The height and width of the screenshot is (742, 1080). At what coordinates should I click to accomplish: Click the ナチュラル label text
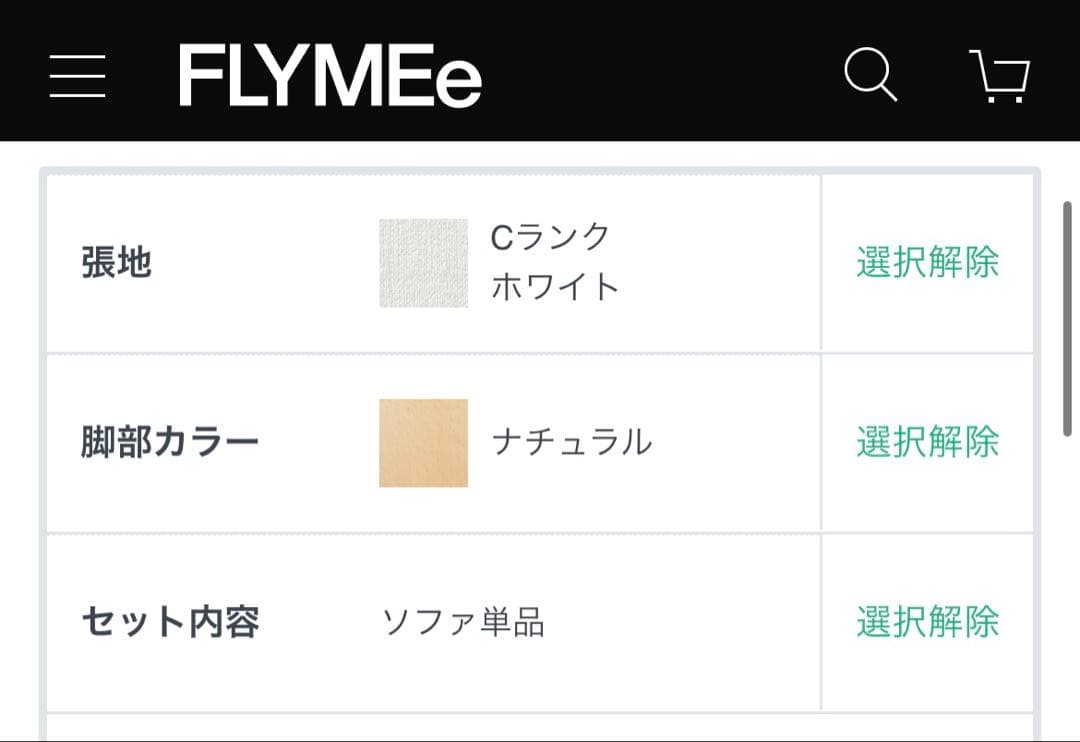tap(573, 439)
